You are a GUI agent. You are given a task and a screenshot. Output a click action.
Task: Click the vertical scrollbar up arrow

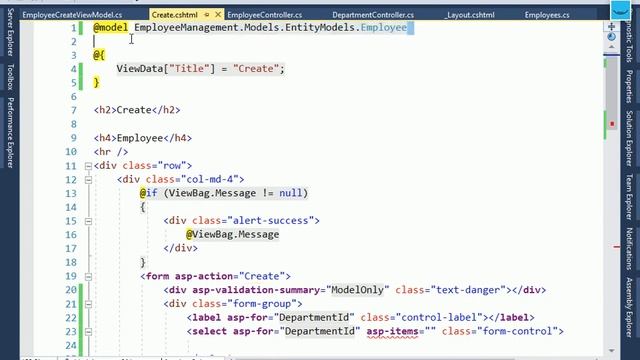611,47
